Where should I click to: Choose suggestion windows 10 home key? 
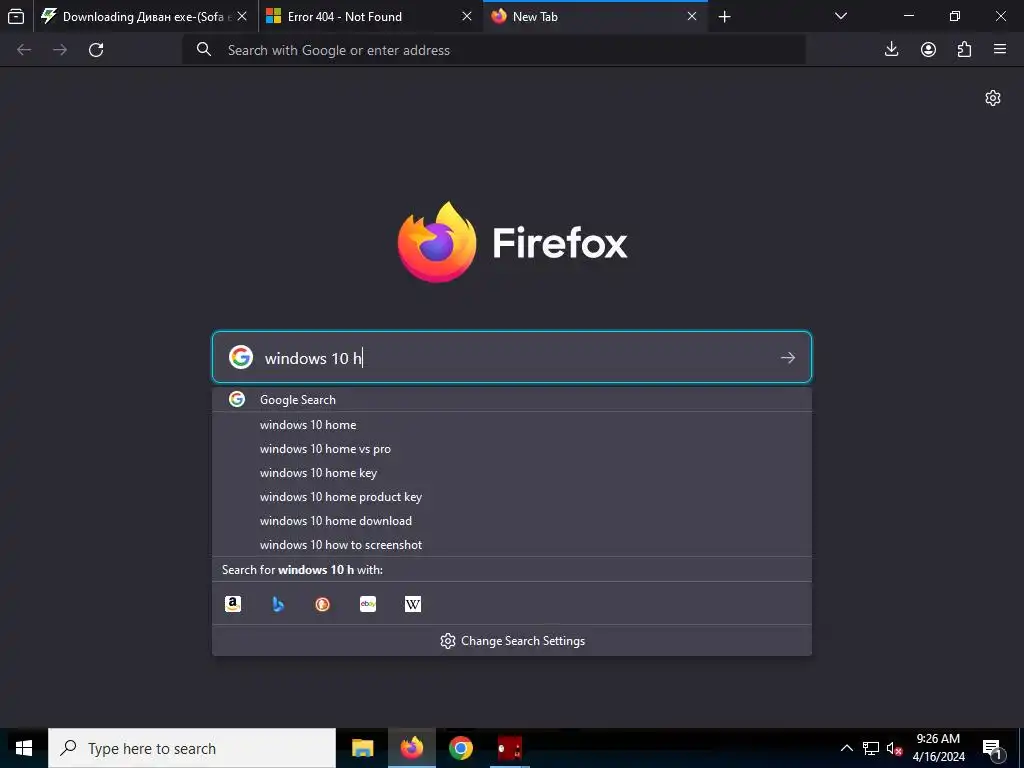pyautogui.click(x=511, y=473)
